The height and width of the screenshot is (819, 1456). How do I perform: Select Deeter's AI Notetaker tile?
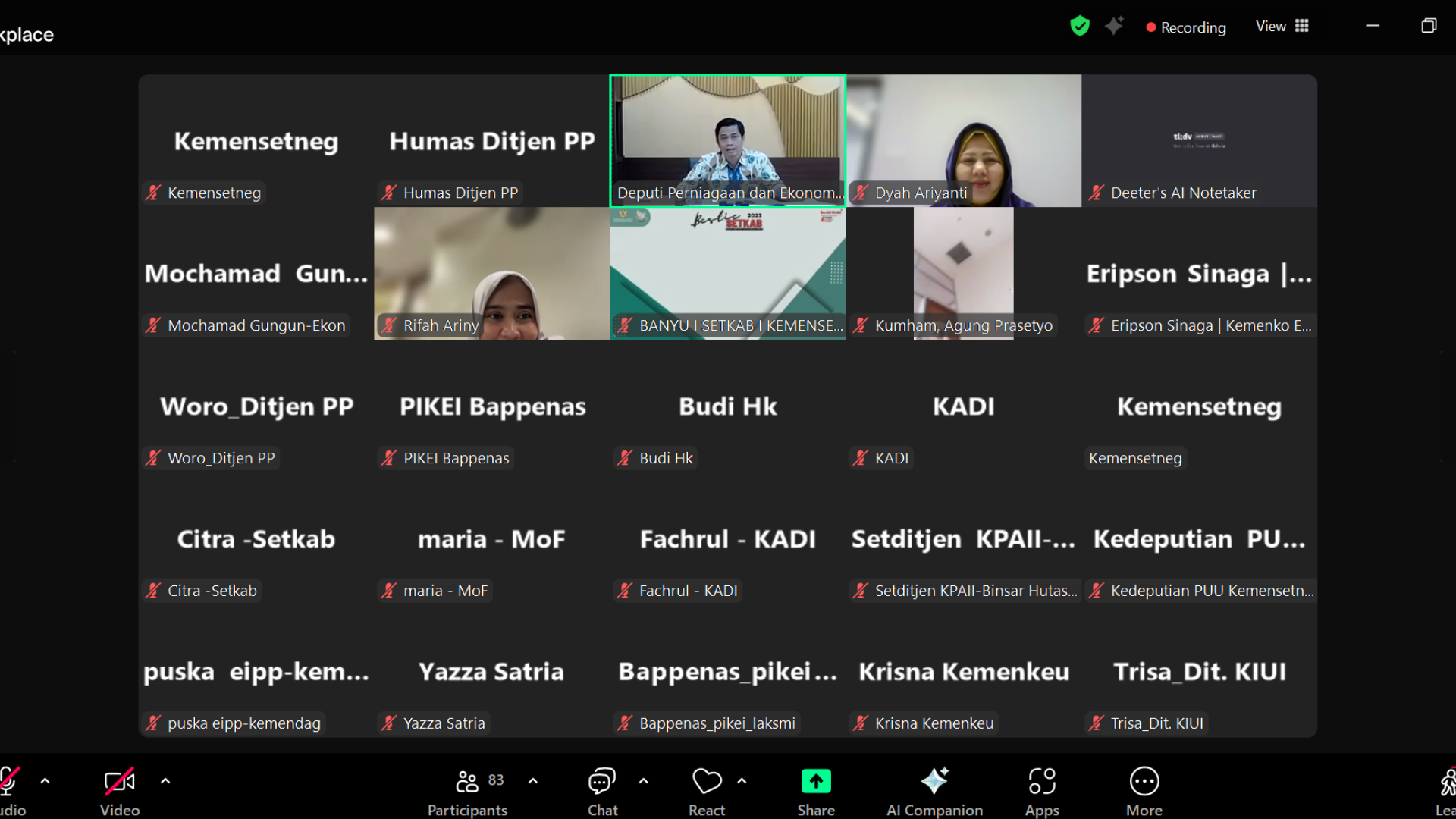tap(1200, 140)
